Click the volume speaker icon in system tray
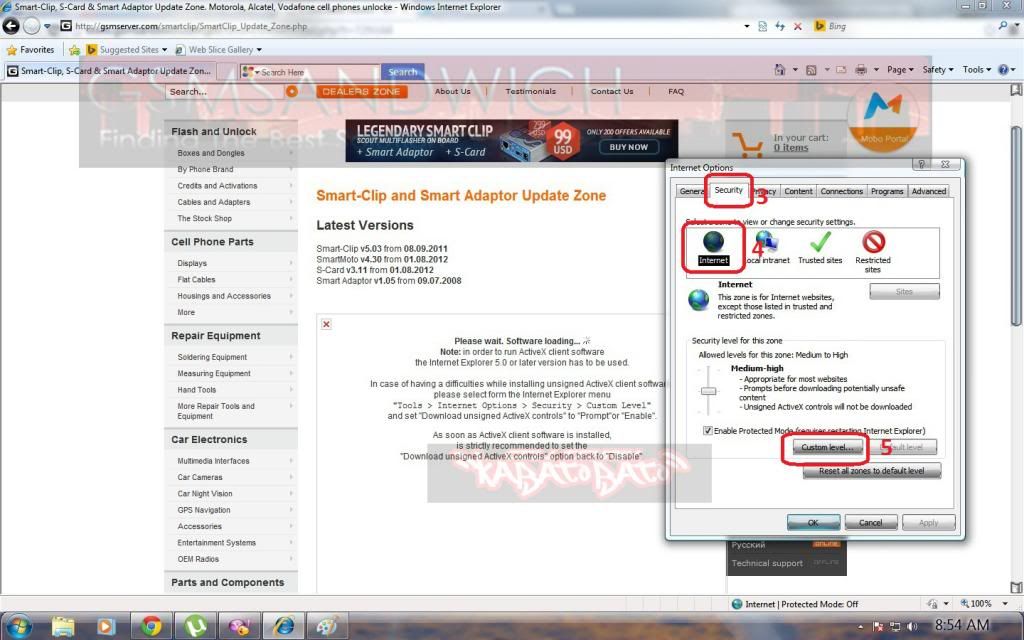 pyautogui.click(x=912, y=626)
